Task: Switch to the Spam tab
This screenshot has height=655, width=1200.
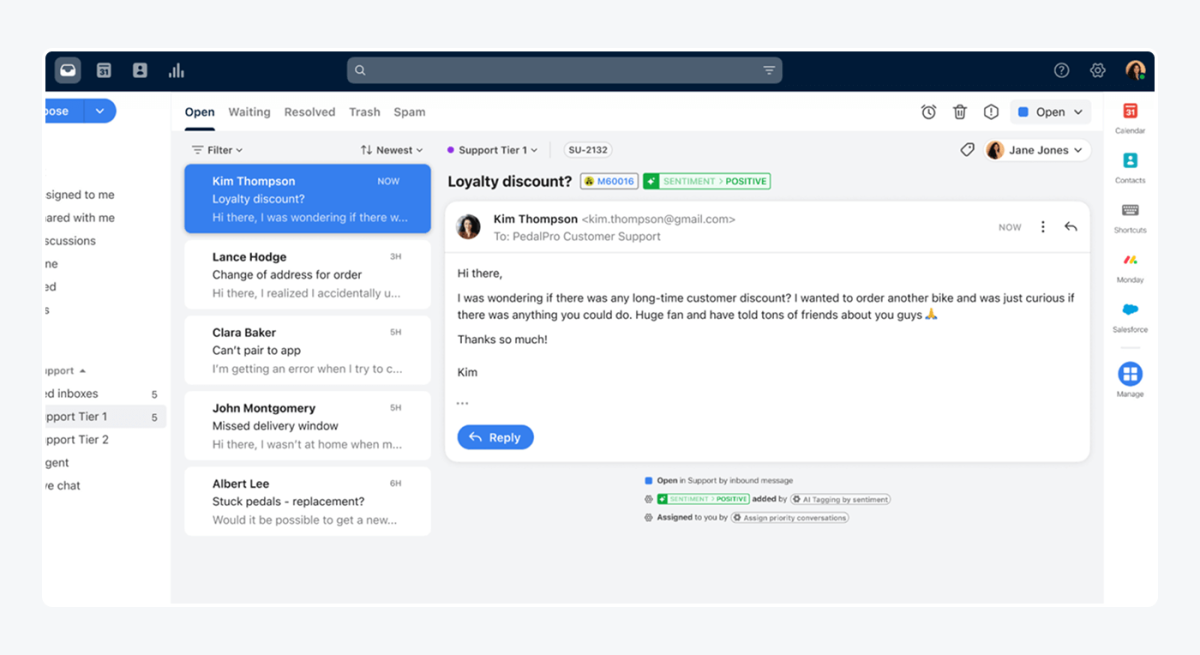Action: [x=409, y=112]
